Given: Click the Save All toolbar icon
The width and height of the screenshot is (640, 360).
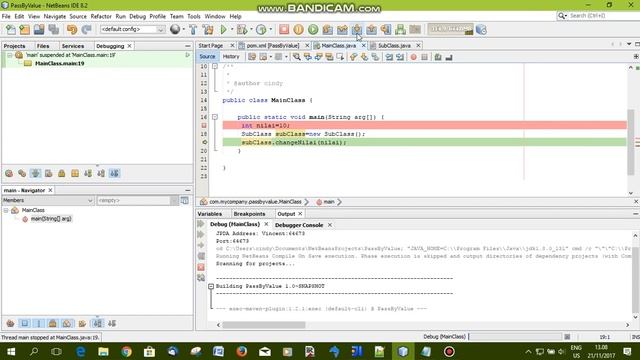Looking at the screenshot, I should [53, 29].
